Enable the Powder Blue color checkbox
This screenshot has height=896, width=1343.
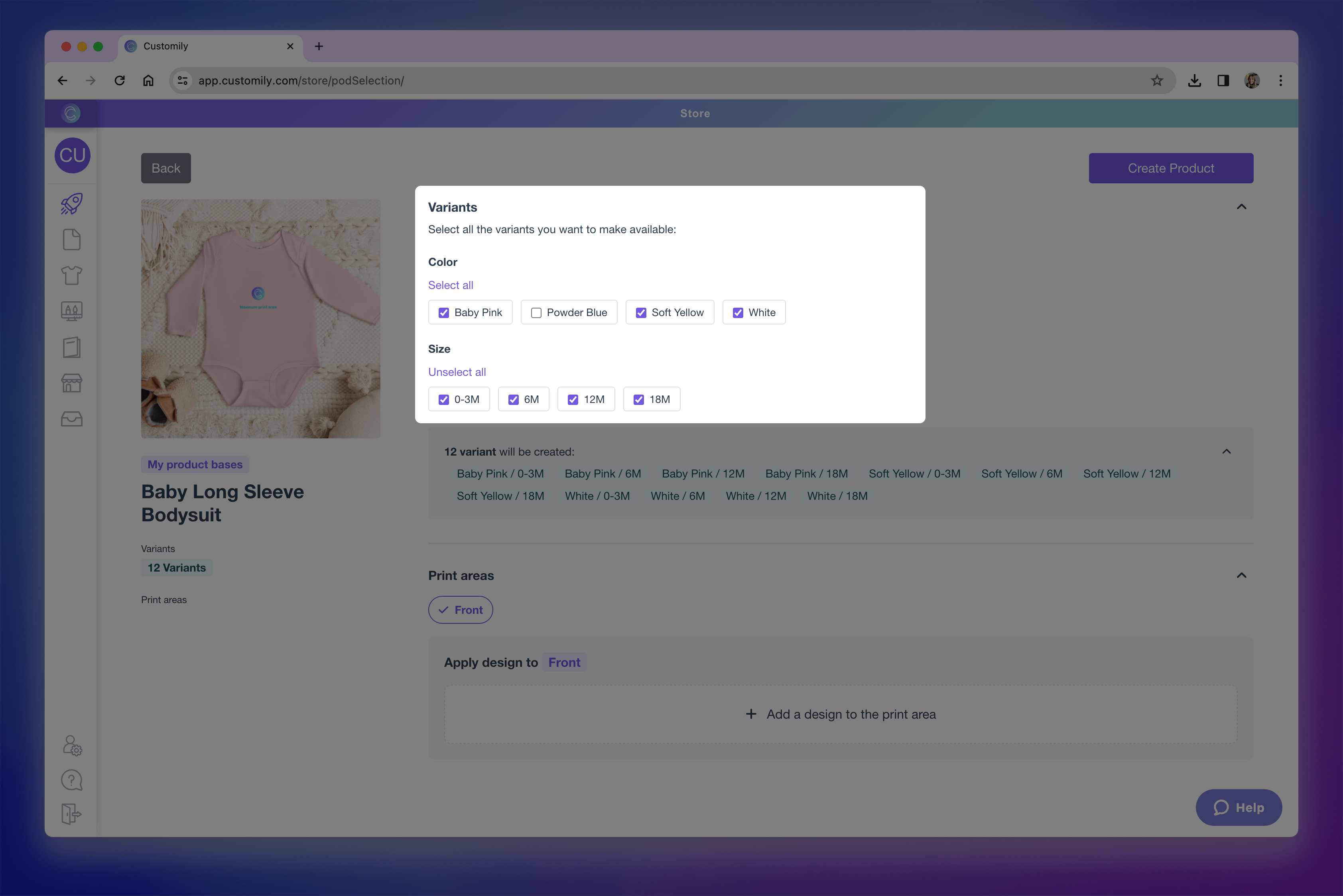click(536, 312)
